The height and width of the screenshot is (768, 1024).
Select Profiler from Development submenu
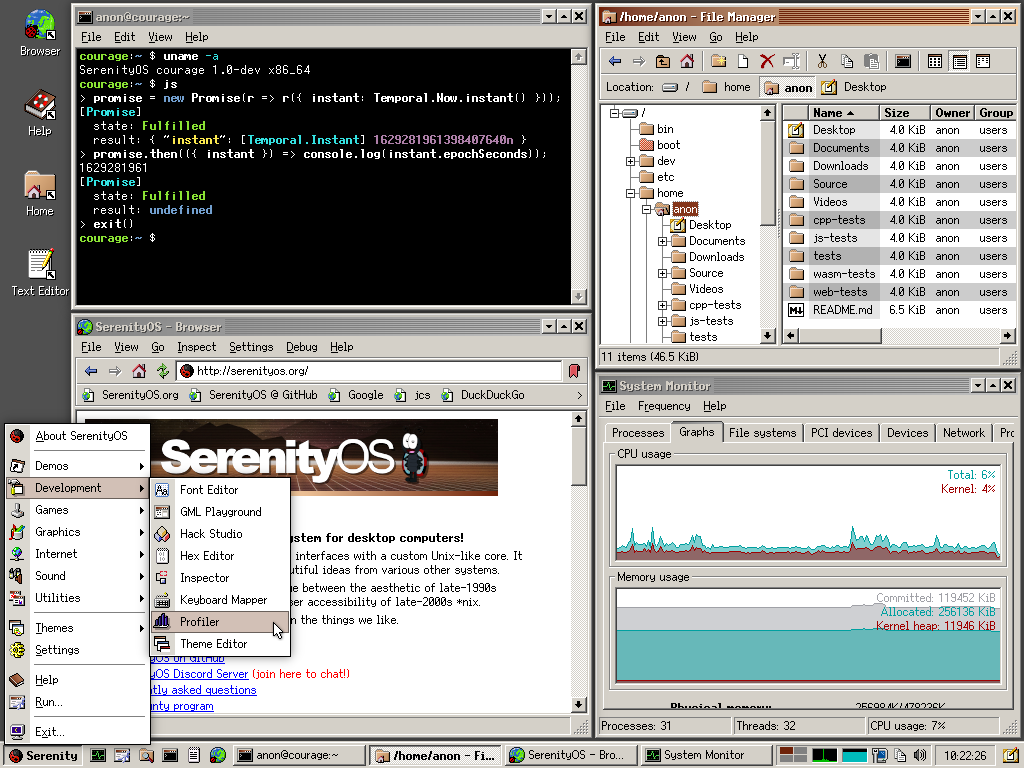tap(221, 622)
